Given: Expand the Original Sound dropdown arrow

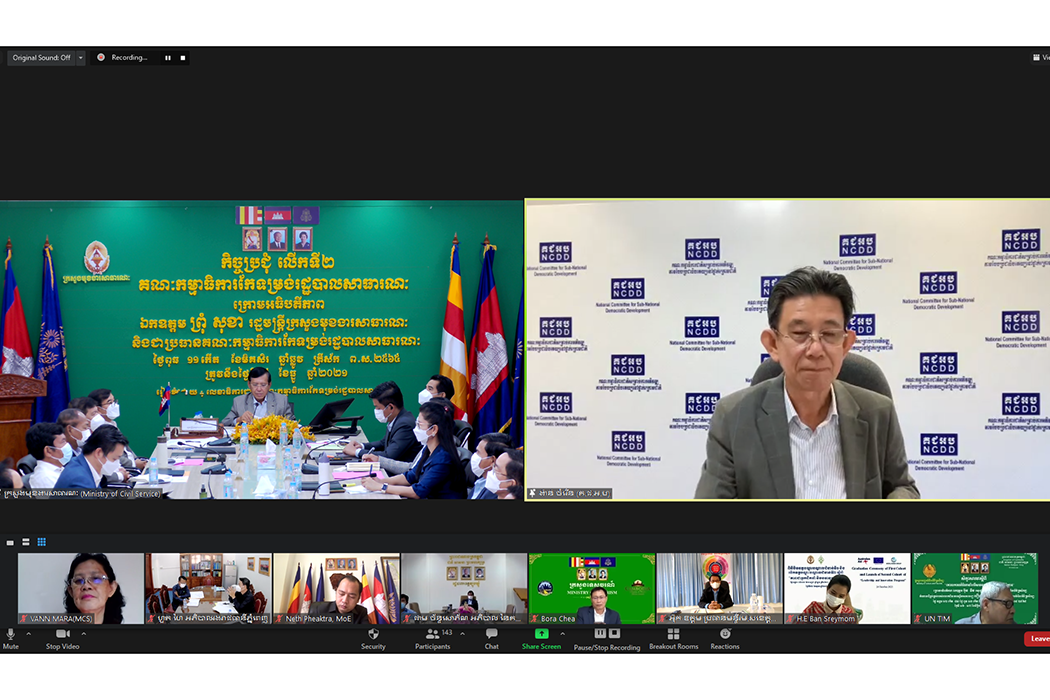Looking at the screenshot, I should pyautogui.click(x=81, y=58).
